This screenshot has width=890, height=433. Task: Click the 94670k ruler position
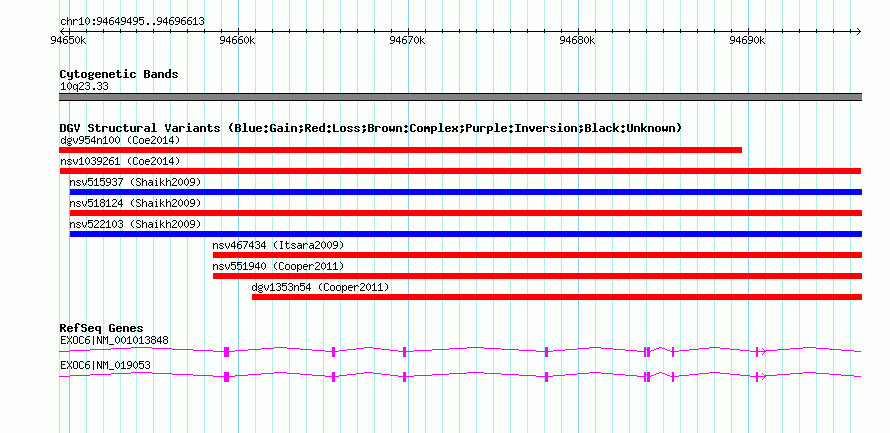(408, 40)
